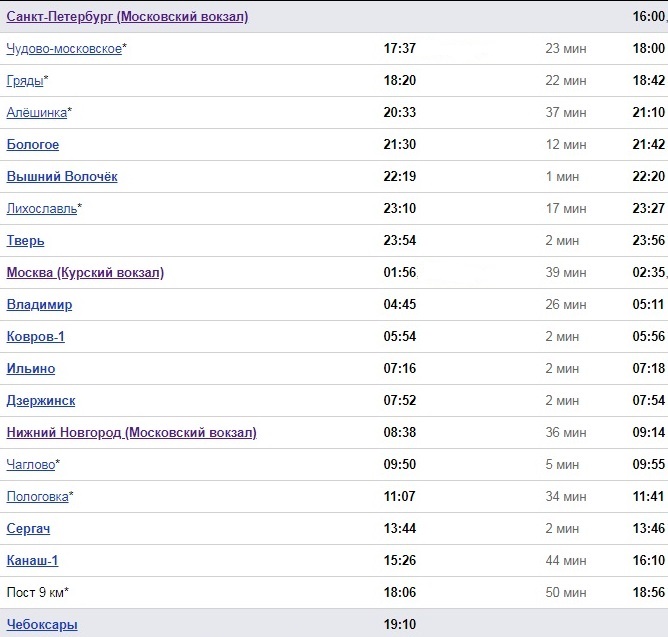Screen dimensions: 668x637
Task: Open Москва (Курский вокзал) link
Action: pyautogui.click(x=85, y=273)
